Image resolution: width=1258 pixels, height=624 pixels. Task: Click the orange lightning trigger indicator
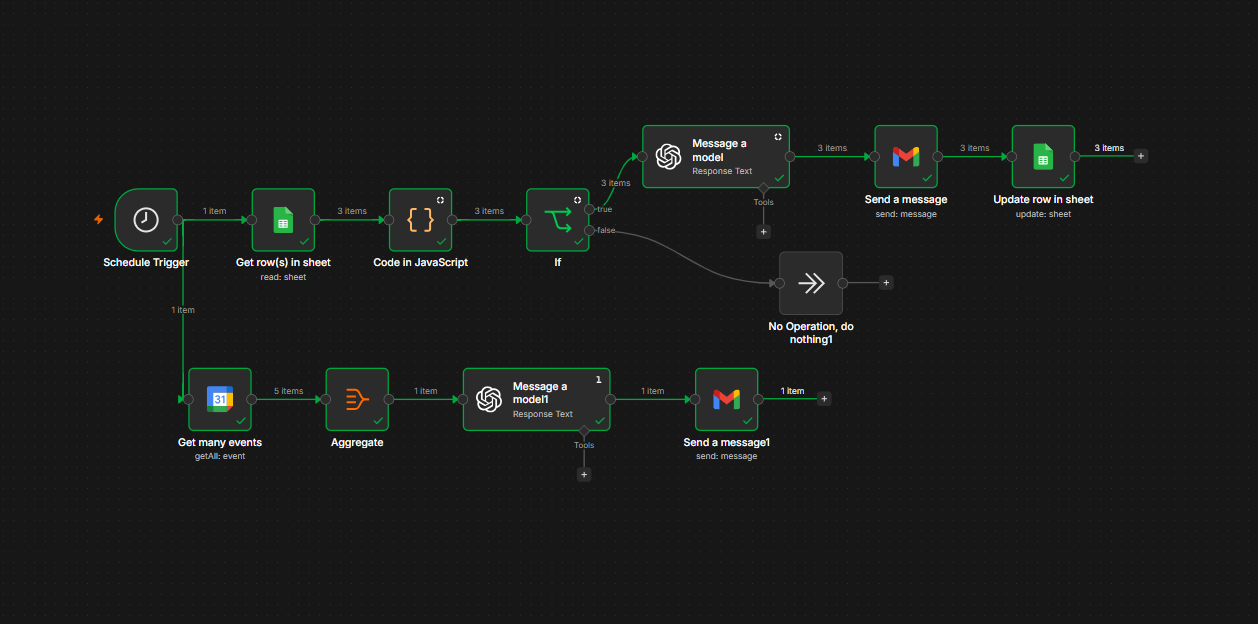(98, 219)
